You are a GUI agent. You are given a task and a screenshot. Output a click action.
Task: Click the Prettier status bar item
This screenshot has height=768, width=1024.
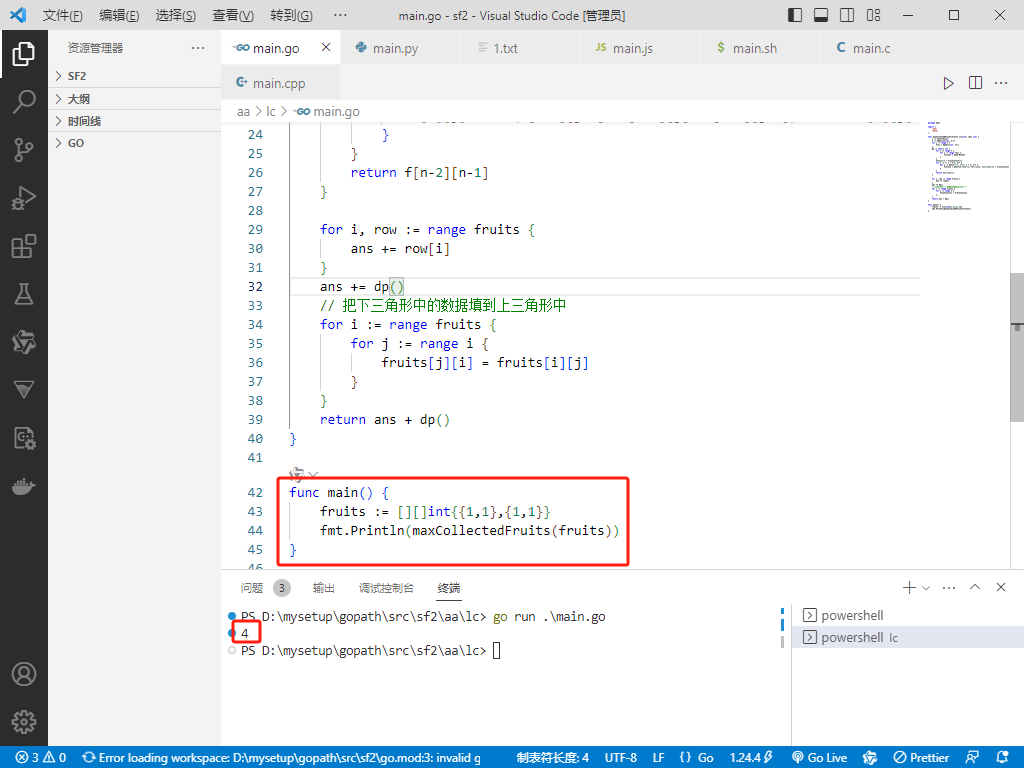(921, 758)
